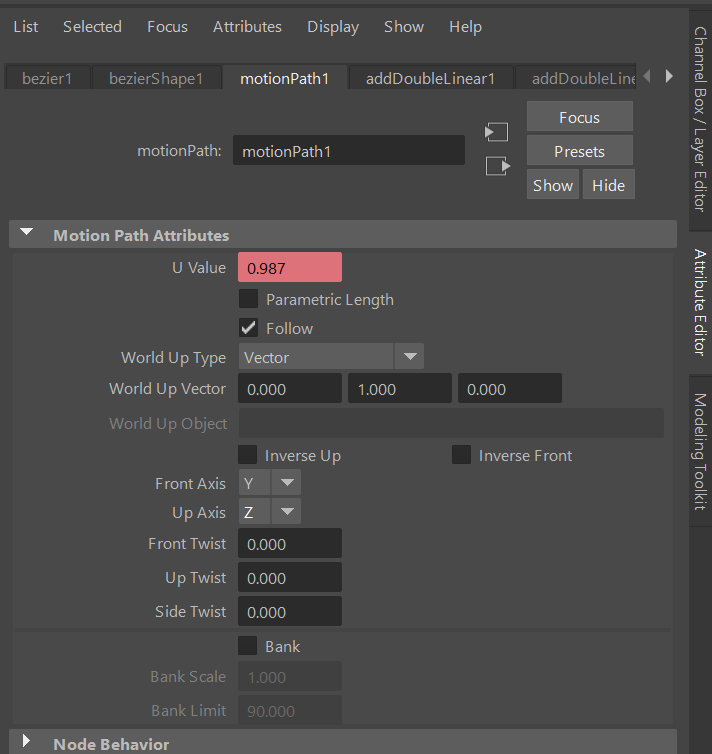Viewport: 712px width, 754px height.
Task: Open the List menu
Action: click(x=25, y=27)
